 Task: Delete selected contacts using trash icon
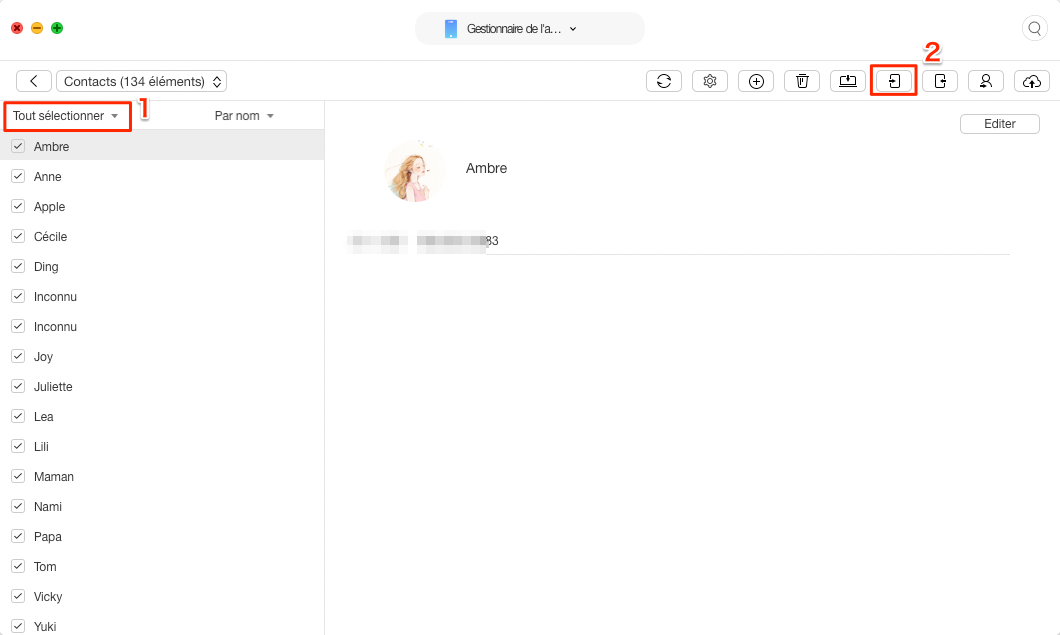[802, 81]
